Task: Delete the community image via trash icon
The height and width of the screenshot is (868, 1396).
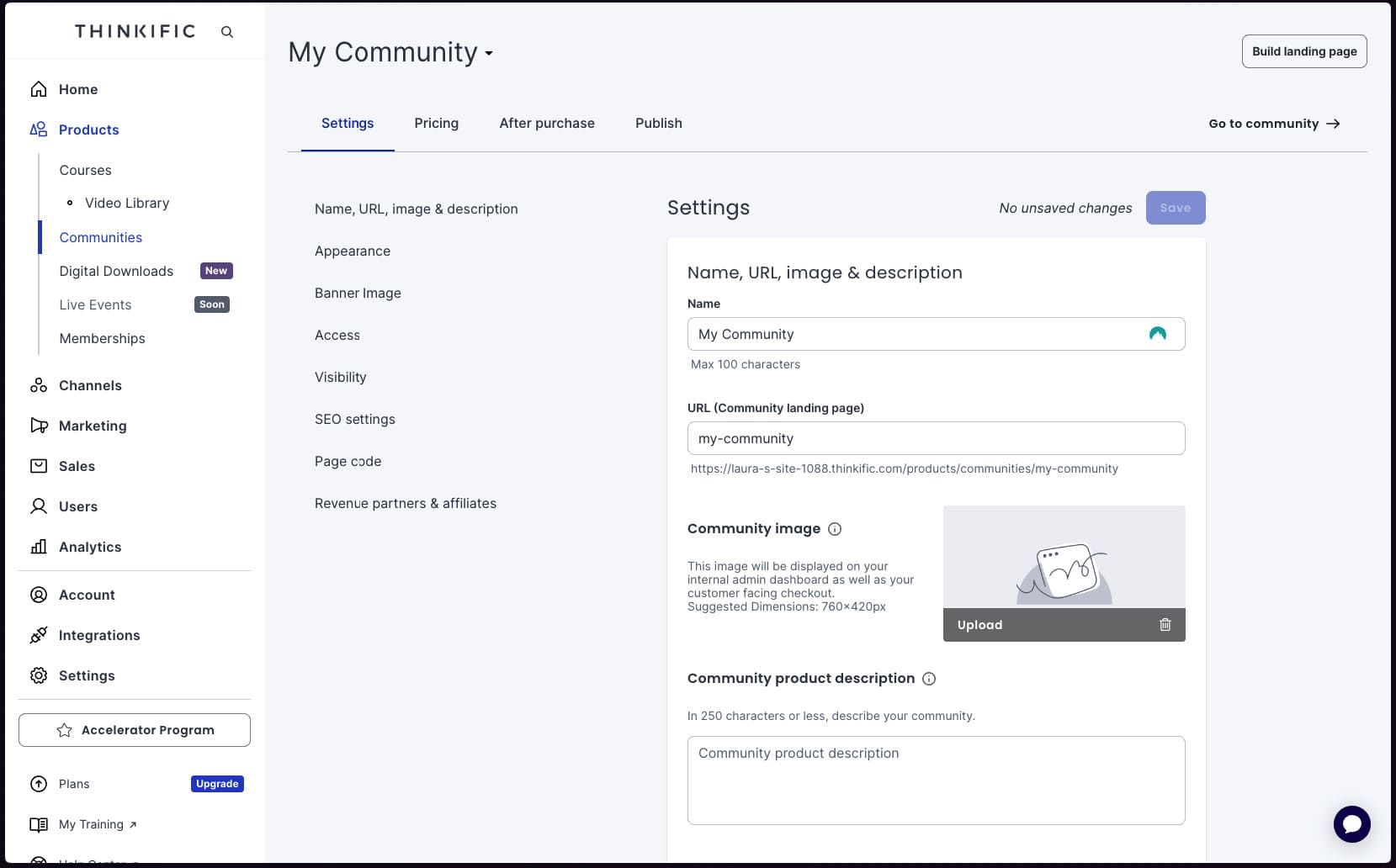Action: pos(1165,624)
